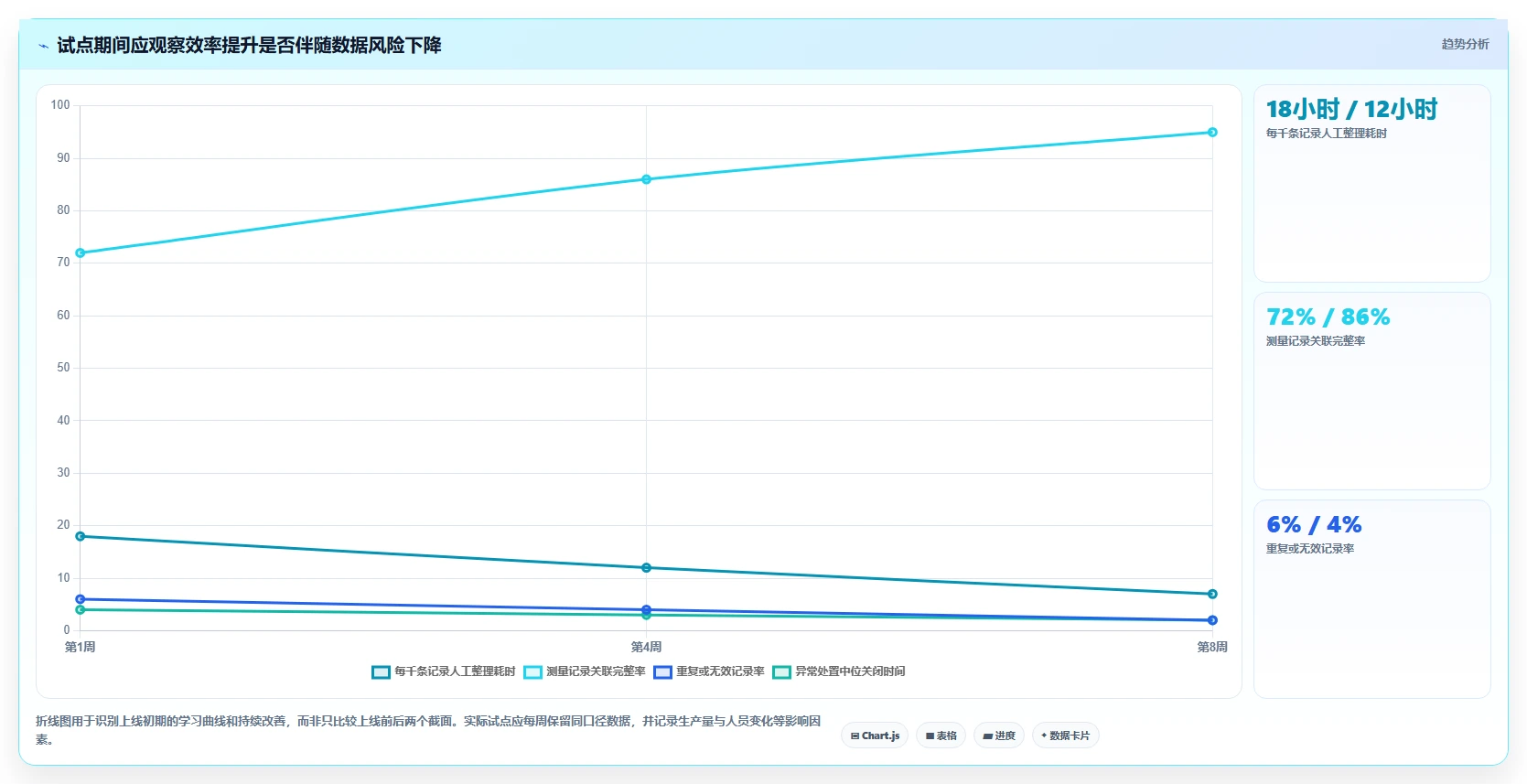Viewport: 1527px width, 784px height.
Task: Select the 测量记录关联完整率 point at 第8周
Action: coord(1212,133)
